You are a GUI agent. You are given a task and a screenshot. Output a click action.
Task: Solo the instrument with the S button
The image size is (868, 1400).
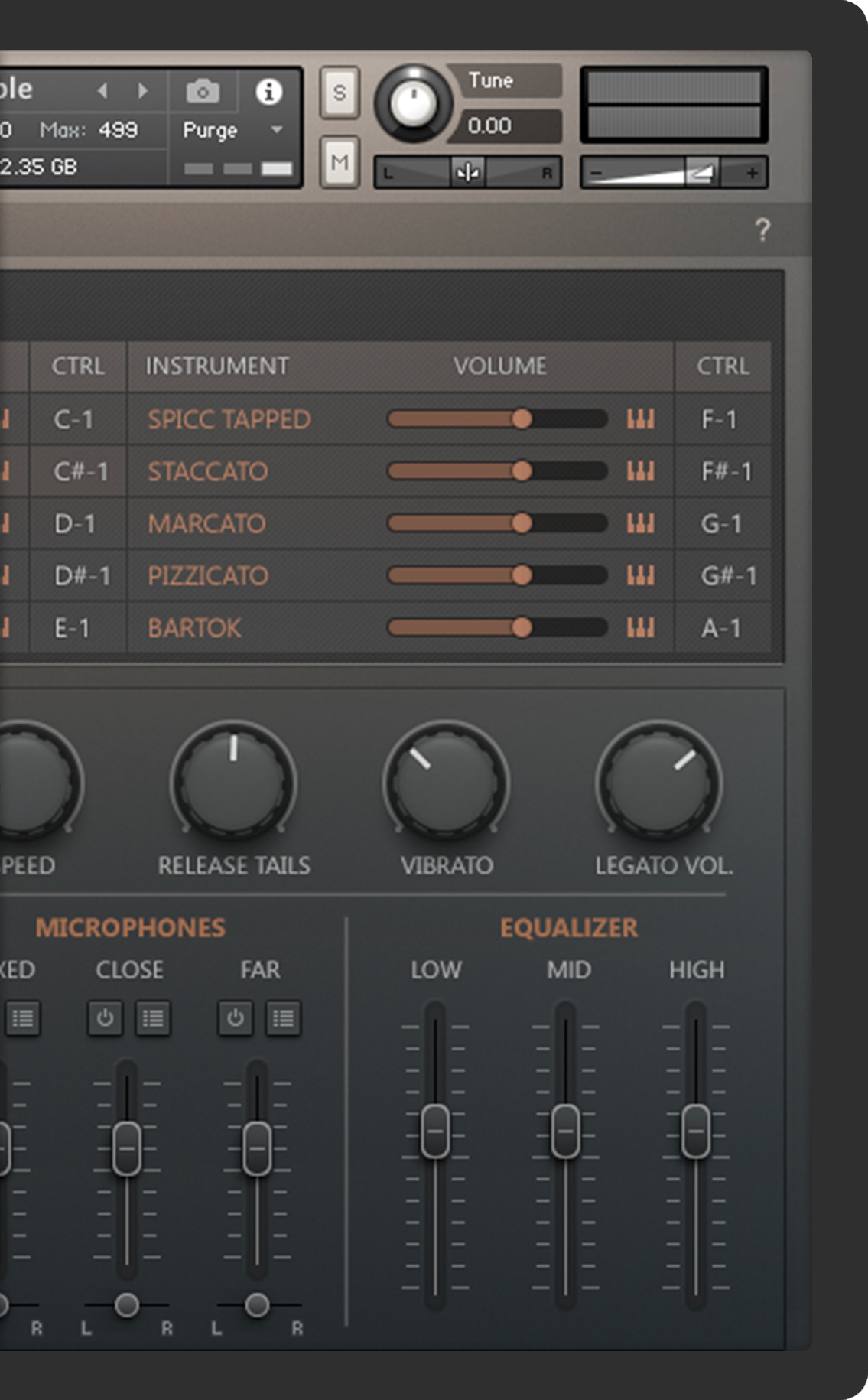(x=340, y=93)
